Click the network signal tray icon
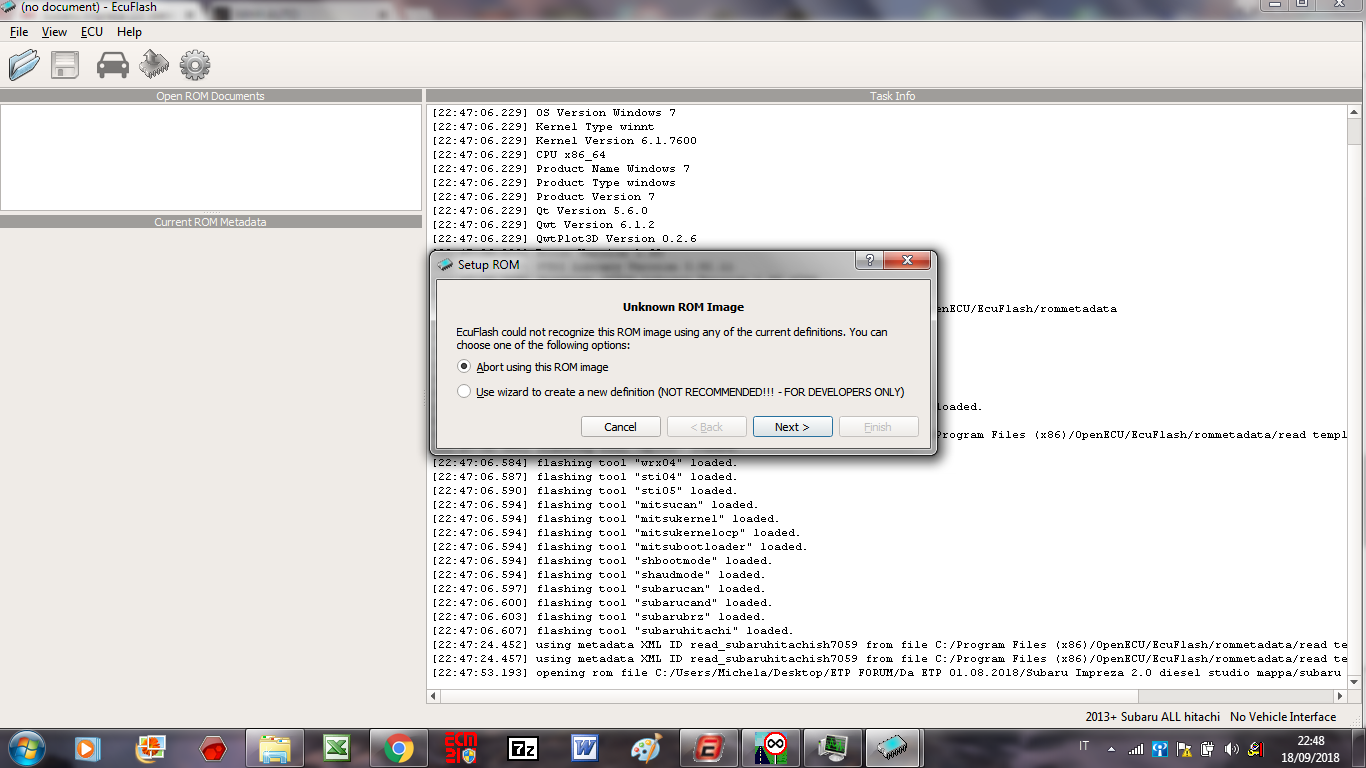This screenshot has width=1366, height=768. pos(1136,748)
